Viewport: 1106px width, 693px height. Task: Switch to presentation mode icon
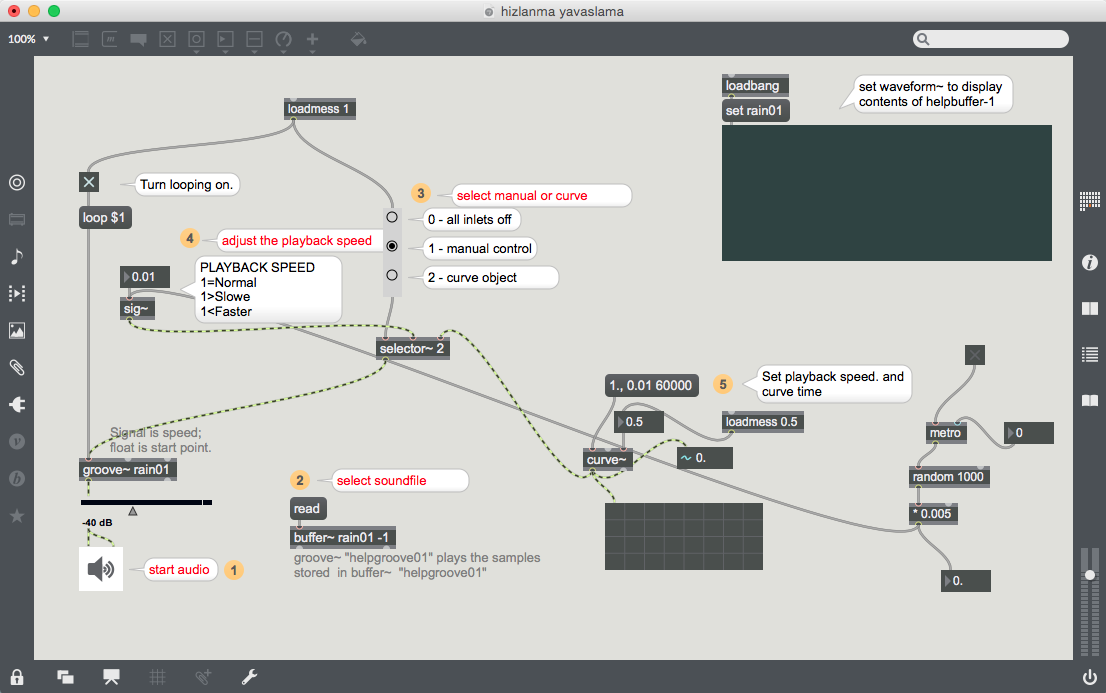112,677
